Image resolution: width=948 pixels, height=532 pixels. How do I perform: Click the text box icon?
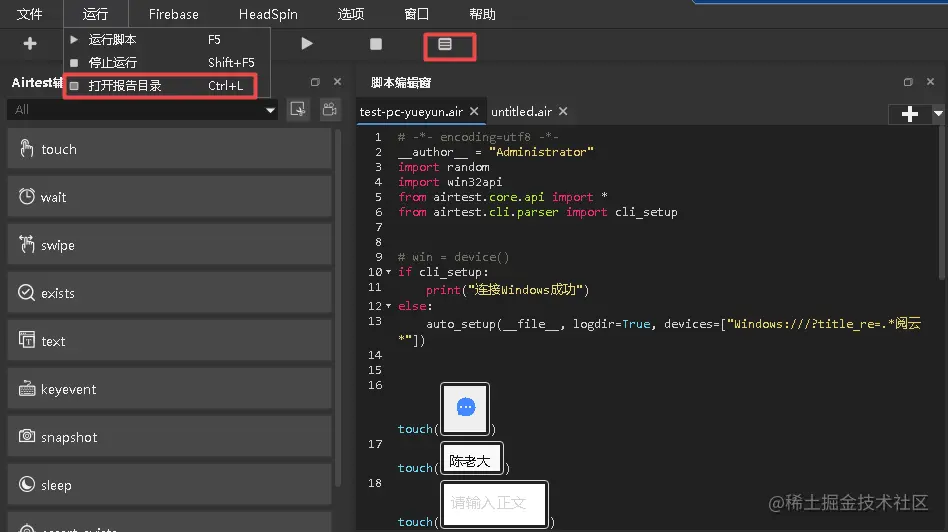27,340
